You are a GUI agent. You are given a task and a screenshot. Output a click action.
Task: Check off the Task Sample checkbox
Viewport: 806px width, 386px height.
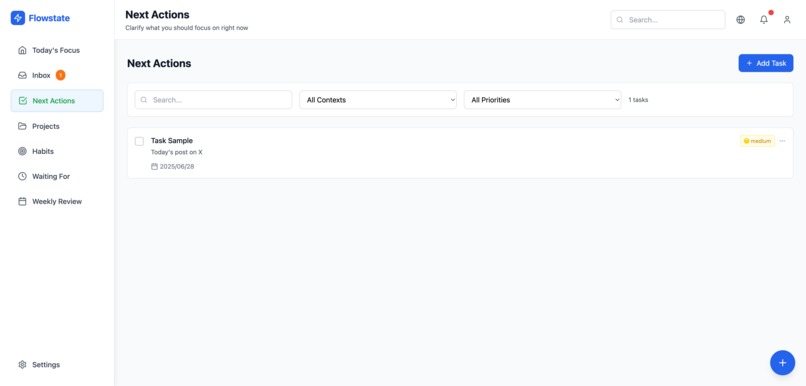[x=139, y=141]
